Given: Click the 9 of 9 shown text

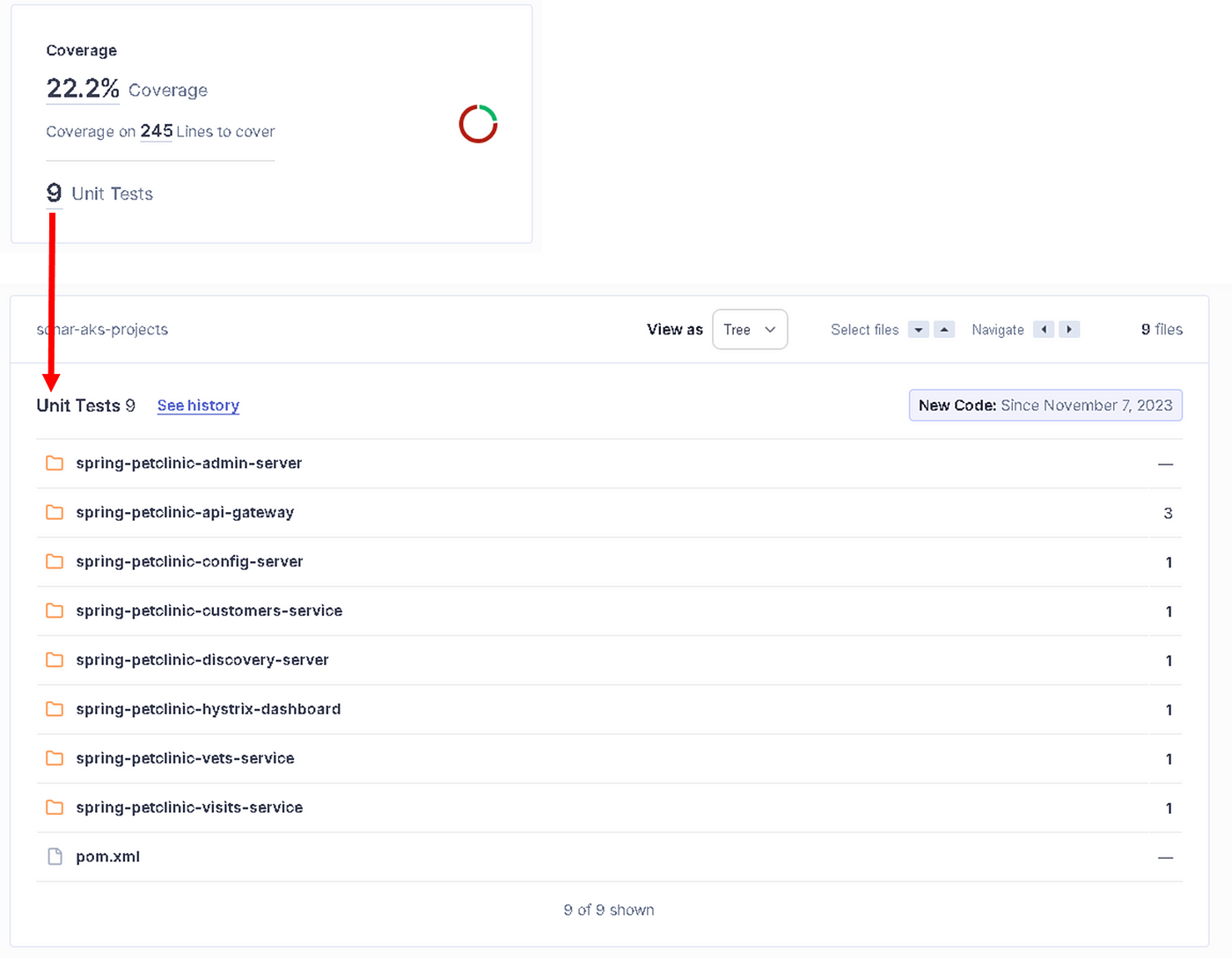Looking at the screenshot, I should click(x=609, y=910).
